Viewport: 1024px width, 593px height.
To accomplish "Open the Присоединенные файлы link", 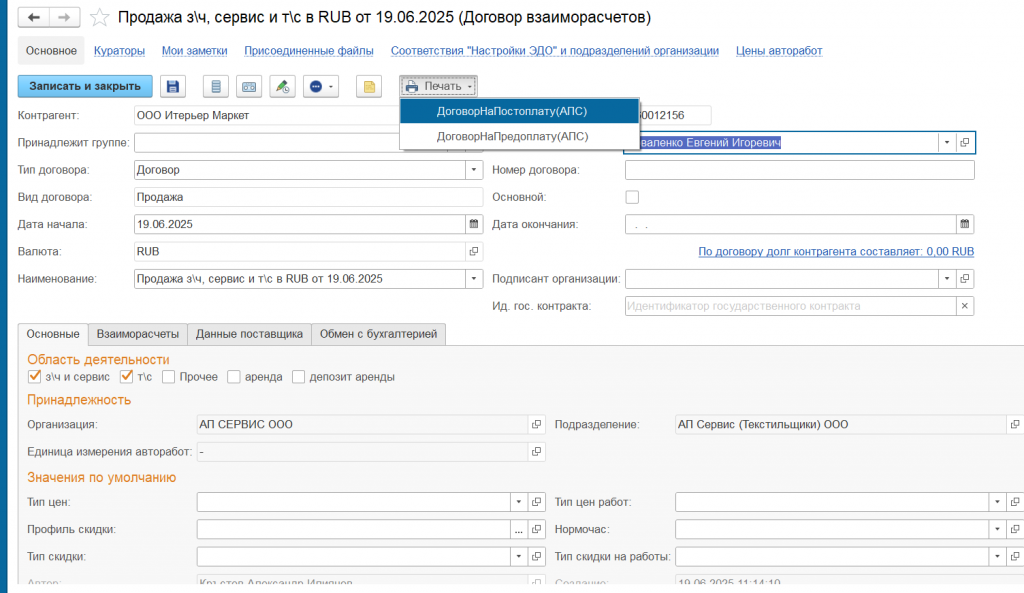I will coord(309,50).
